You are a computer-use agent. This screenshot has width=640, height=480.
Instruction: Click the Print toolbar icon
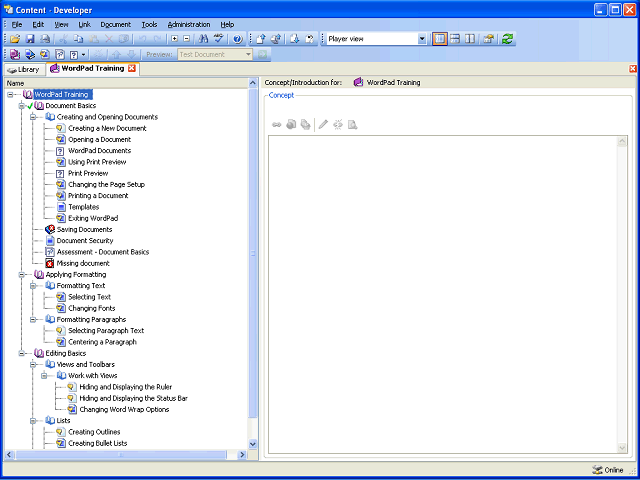pos(44,39)
